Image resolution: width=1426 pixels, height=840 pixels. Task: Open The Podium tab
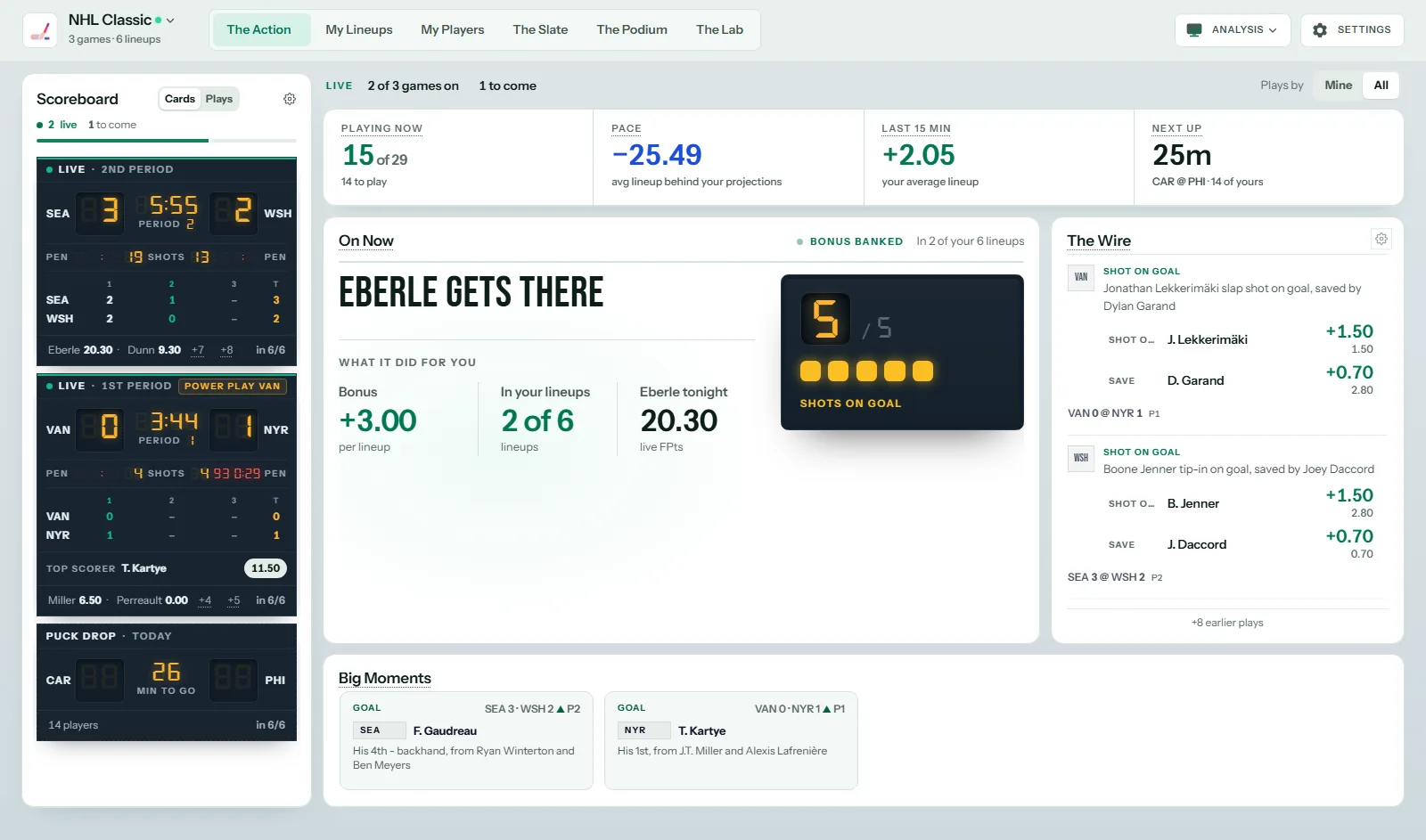coord(632,29)
